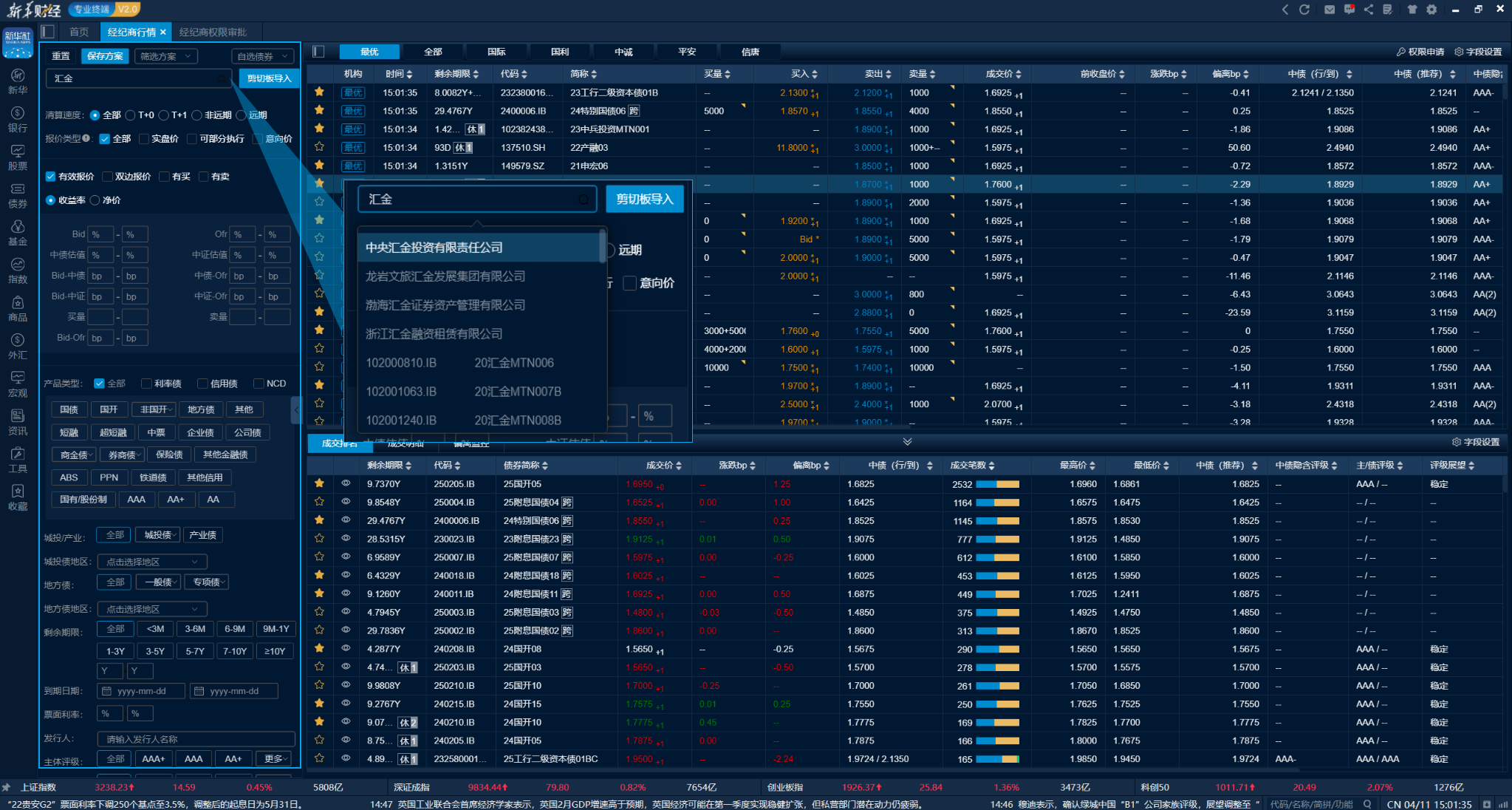Check the 利率债 product type box
Viewport: 1512px width, 810px height.
pos(146,384)
